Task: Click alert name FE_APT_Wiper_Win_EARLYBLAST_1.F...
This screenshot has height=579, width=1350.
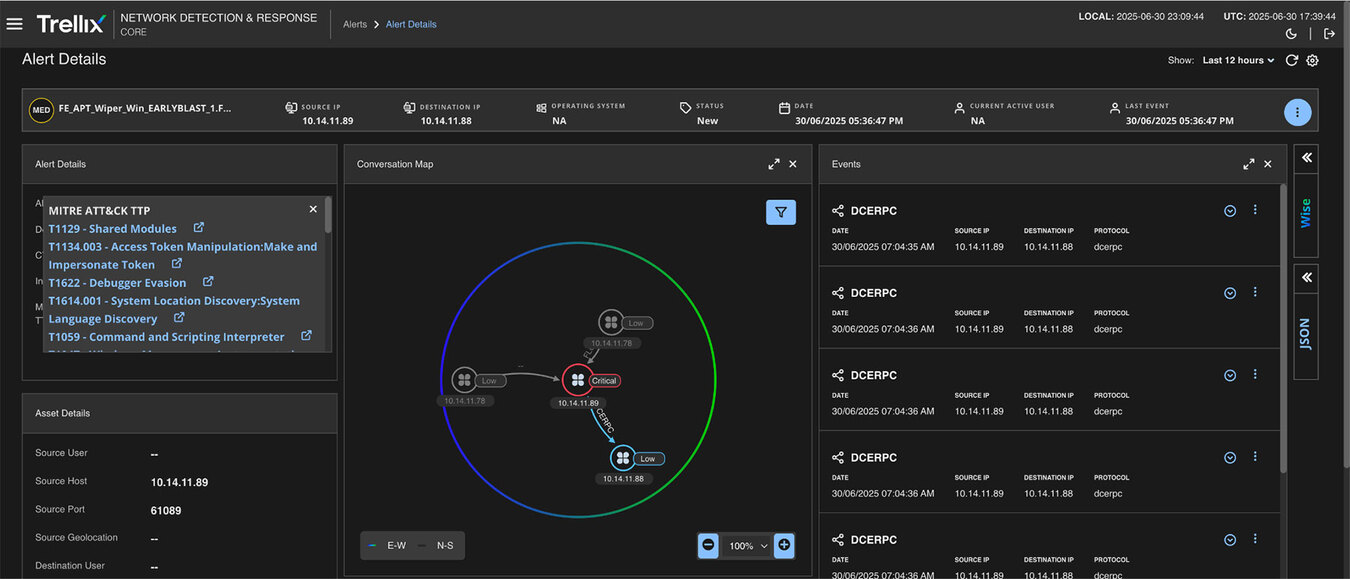Action: tap(145, 108)
